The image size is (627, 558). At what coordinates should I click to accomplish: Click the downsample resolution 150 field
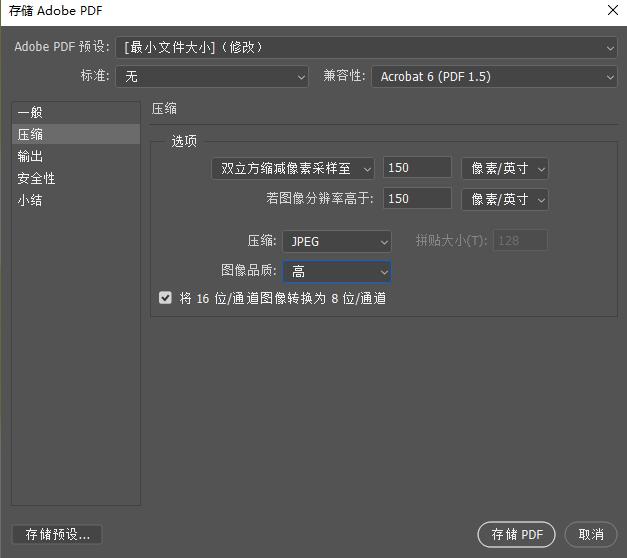click(x=417, y=169)
